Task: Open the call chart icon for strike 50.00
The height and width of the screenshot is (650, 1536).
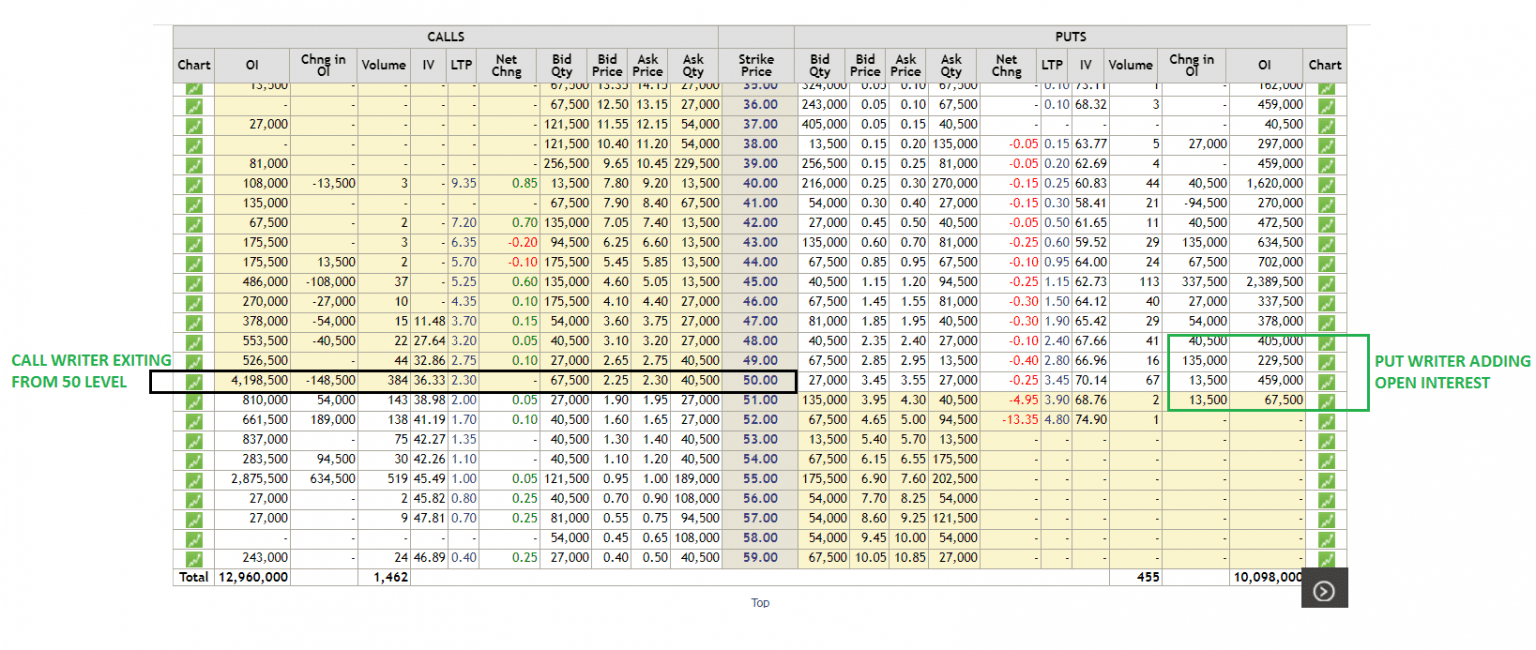Action: tap(193, 381)
